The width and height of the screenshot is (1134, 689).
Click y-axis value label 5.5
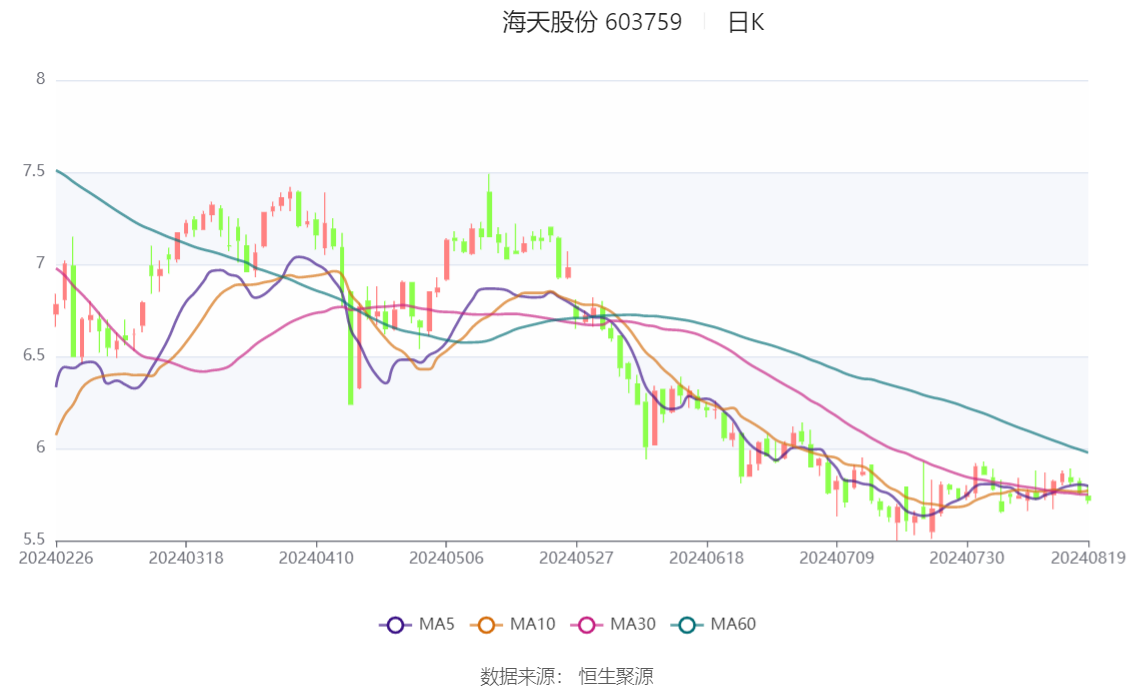click(x=33, y=539)
